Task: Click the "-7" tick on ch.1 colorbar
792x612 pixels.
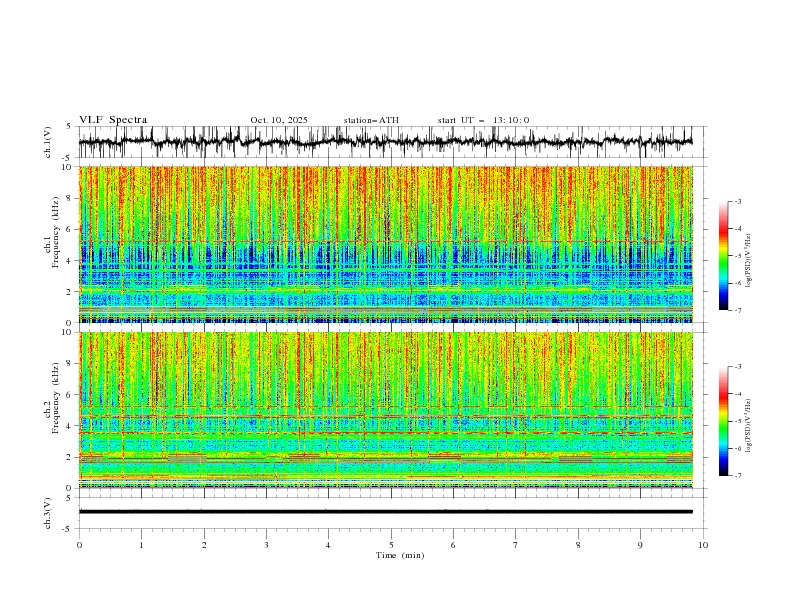Action: coord(738,310)
